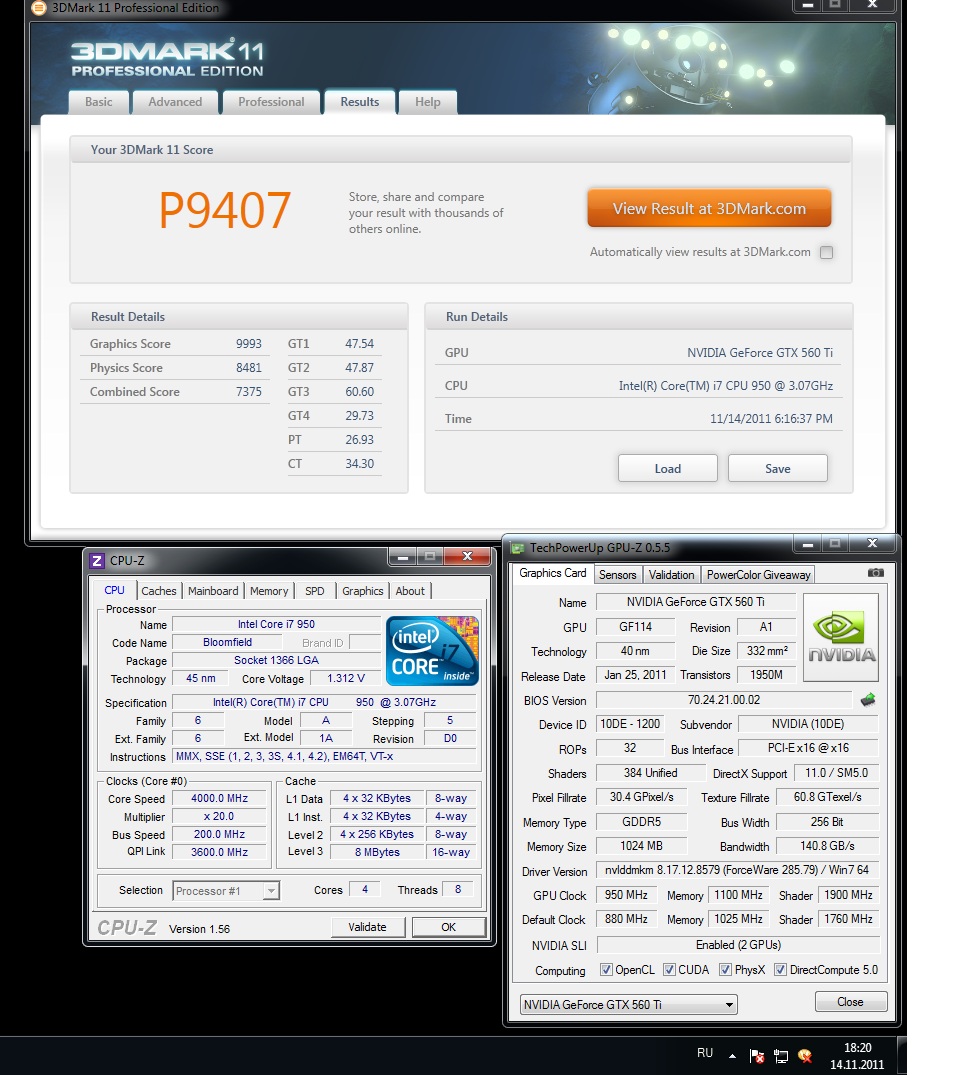
Task: Click the Core Speed 4000.0 MHz value
Action: [219, 798]
